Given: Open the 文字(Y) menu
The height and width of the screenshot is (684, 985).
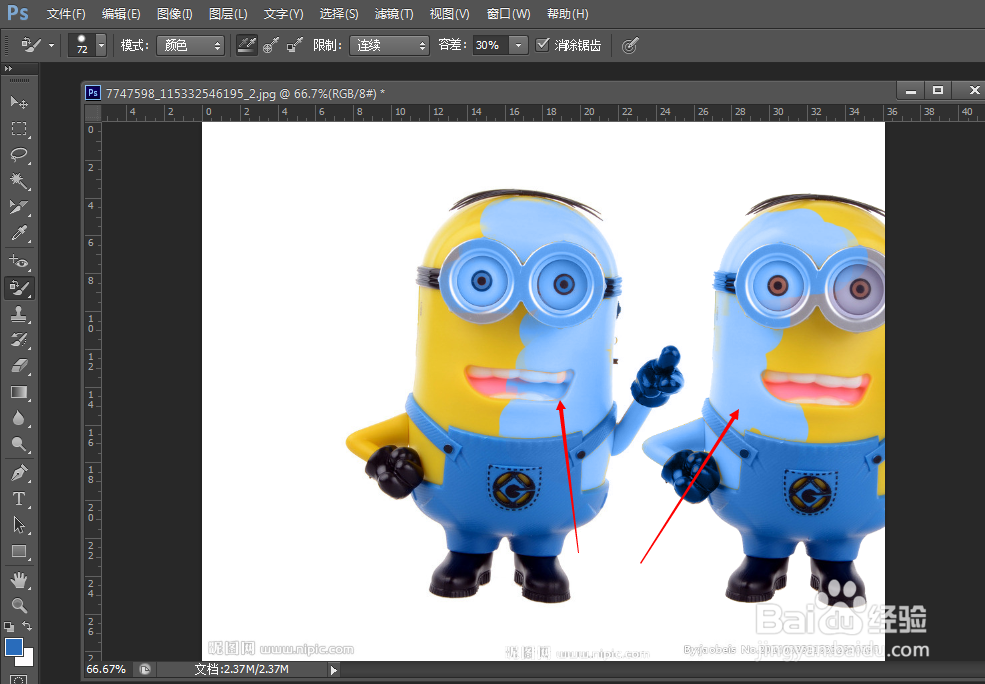Looking at the screenshot, I should click(x=283, y=13).
